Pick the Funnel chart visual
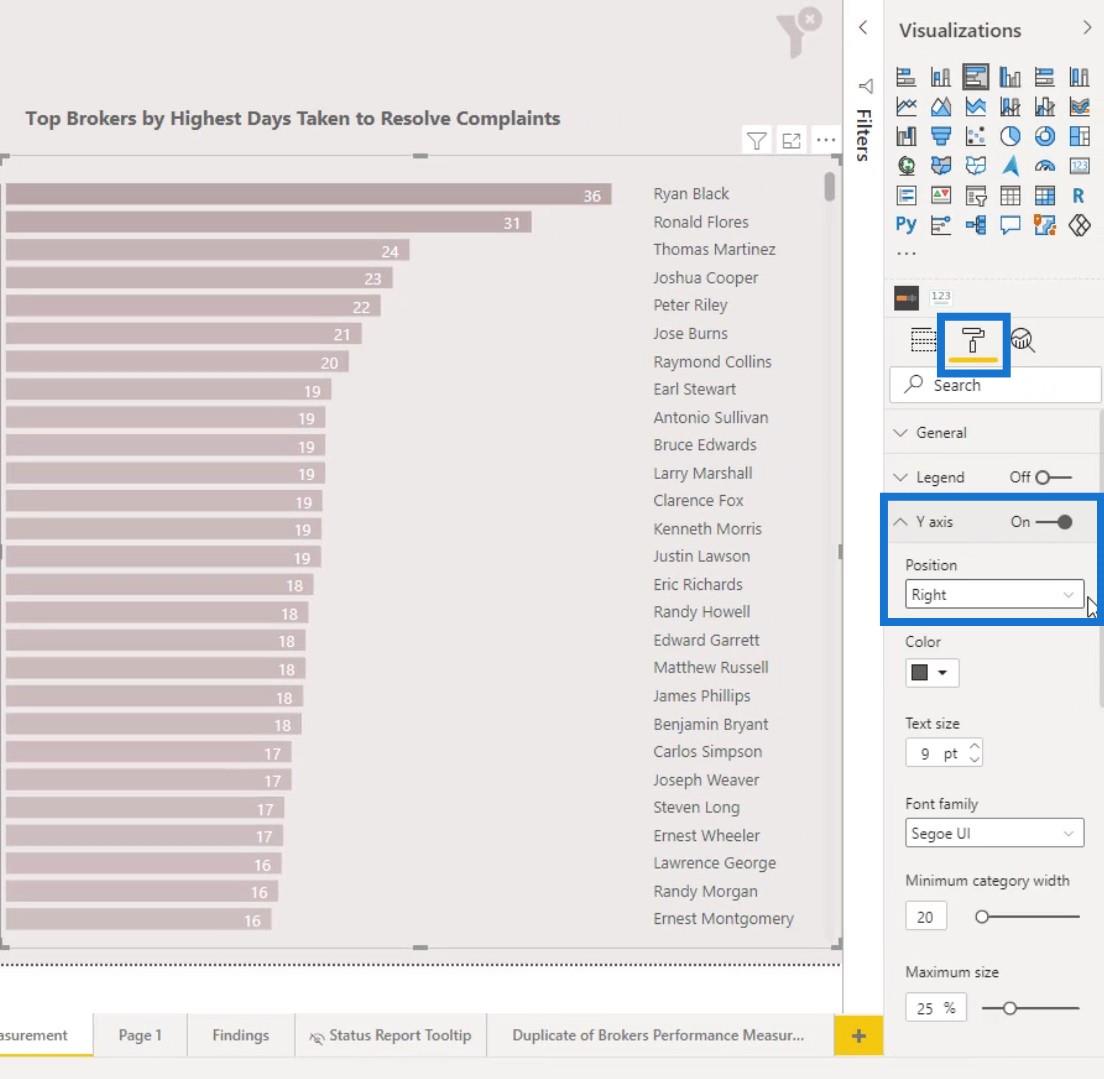The width and height of the screenshot is (1104, 1079). [x=941, y=136]
